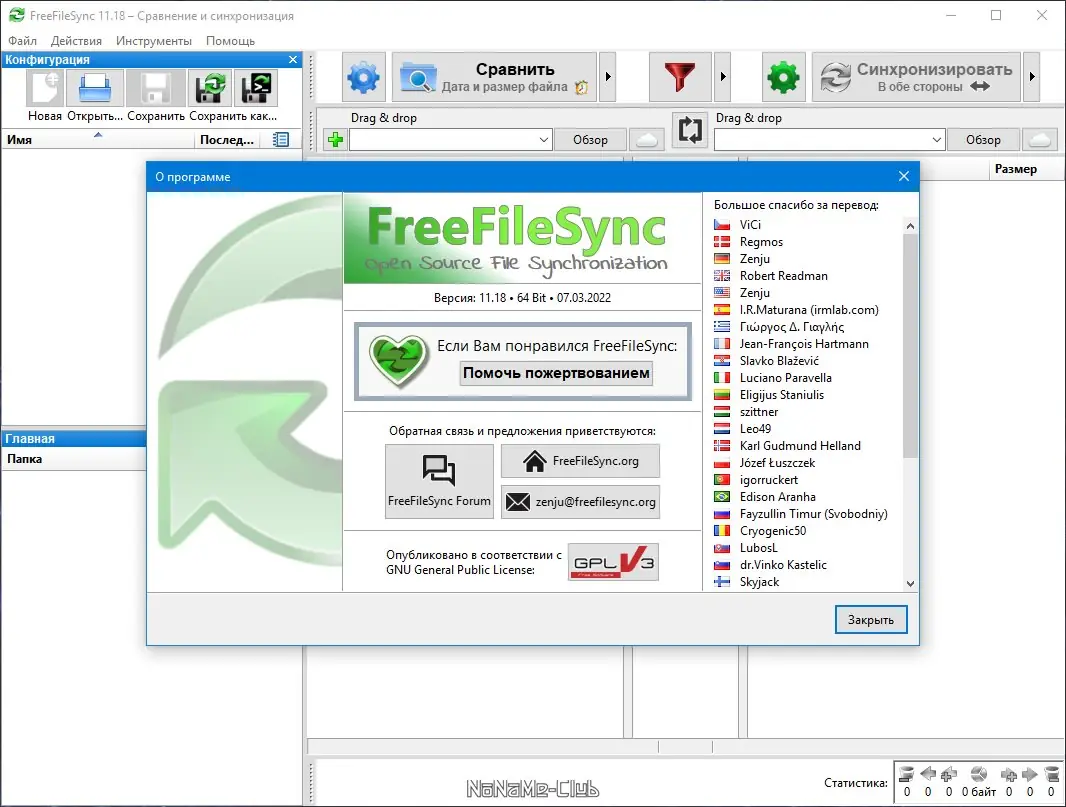
Task: Open the Инструменты menu
Action: pos(154,41)
